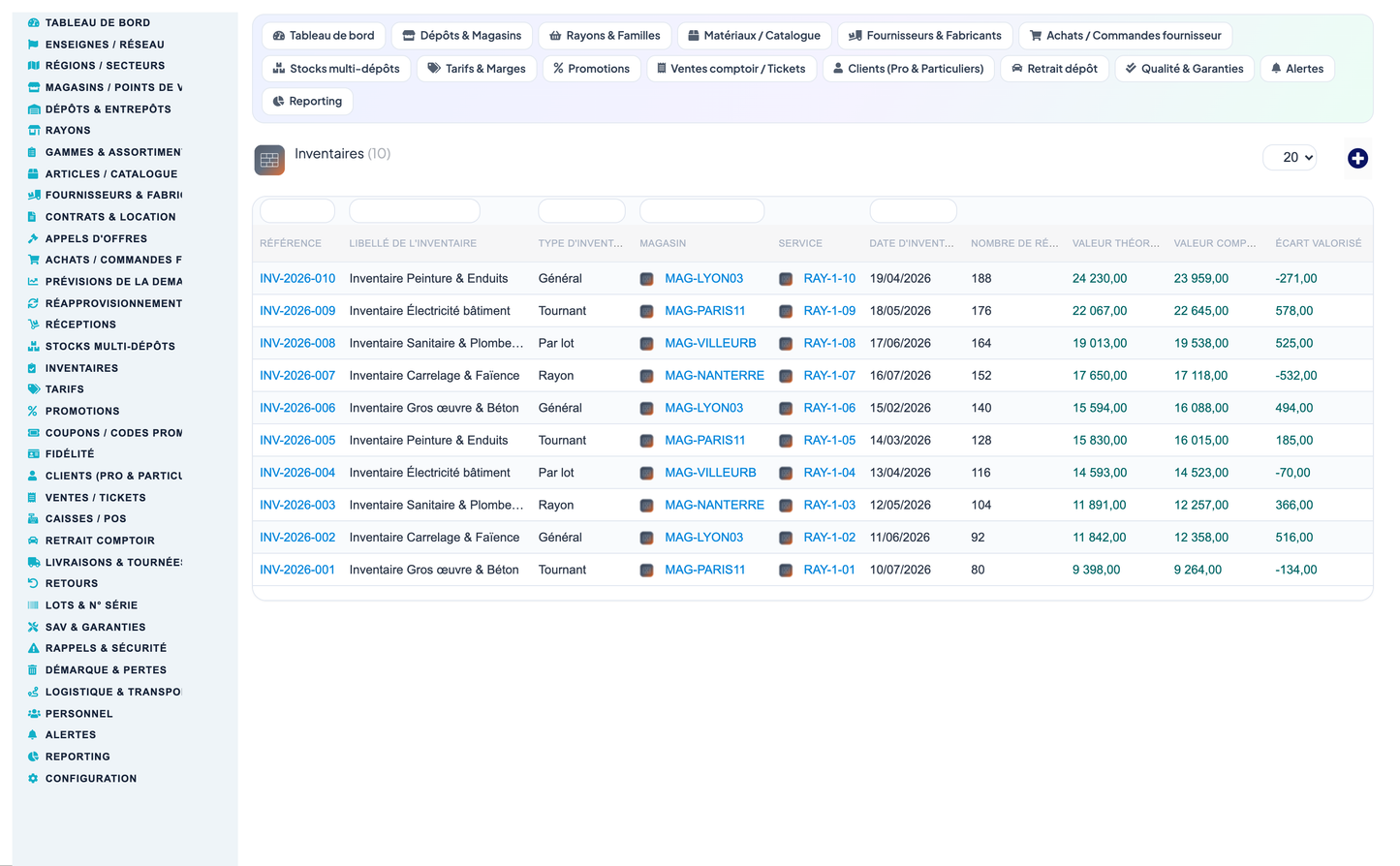Select Inventaires in the sidebar menu
This screenshot has height=866, width=1400.
pyautogui.click(x=81, y=368)
